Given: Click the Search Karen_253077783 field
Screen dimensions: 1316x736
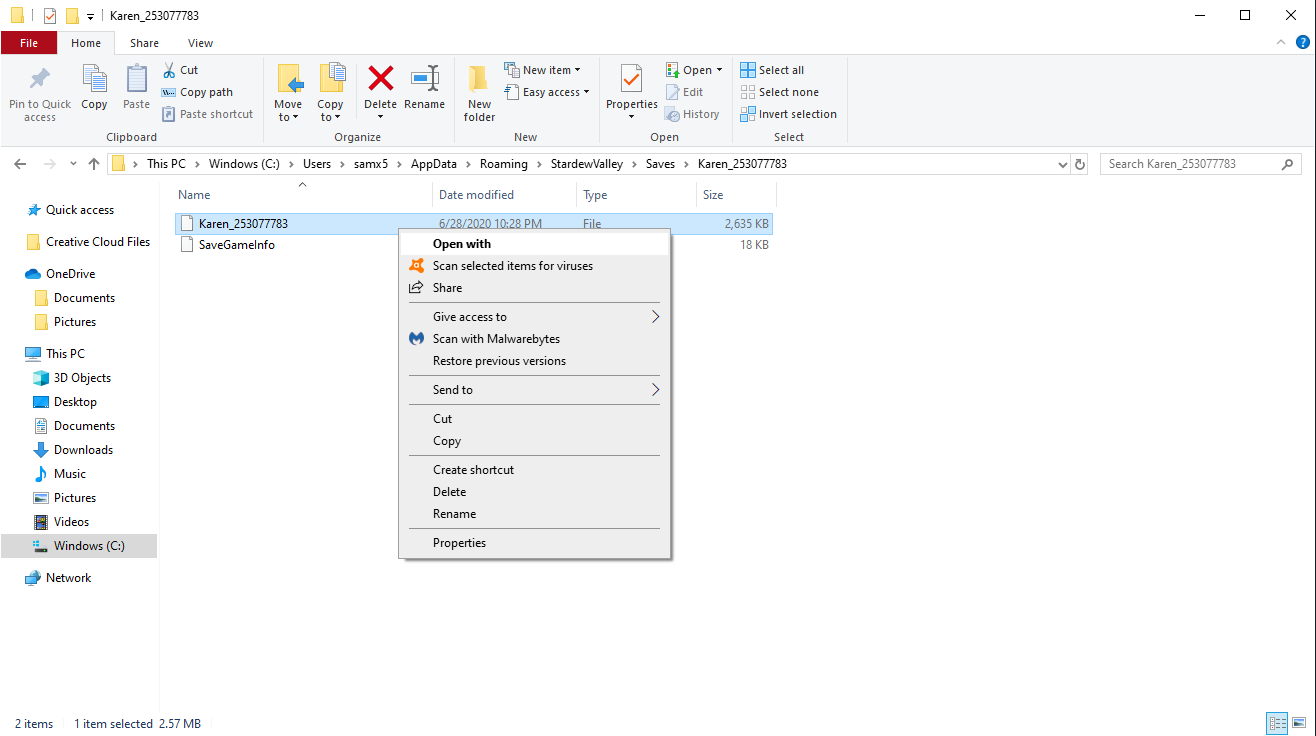Looking at the screenshot, I should coord(1200,164).
